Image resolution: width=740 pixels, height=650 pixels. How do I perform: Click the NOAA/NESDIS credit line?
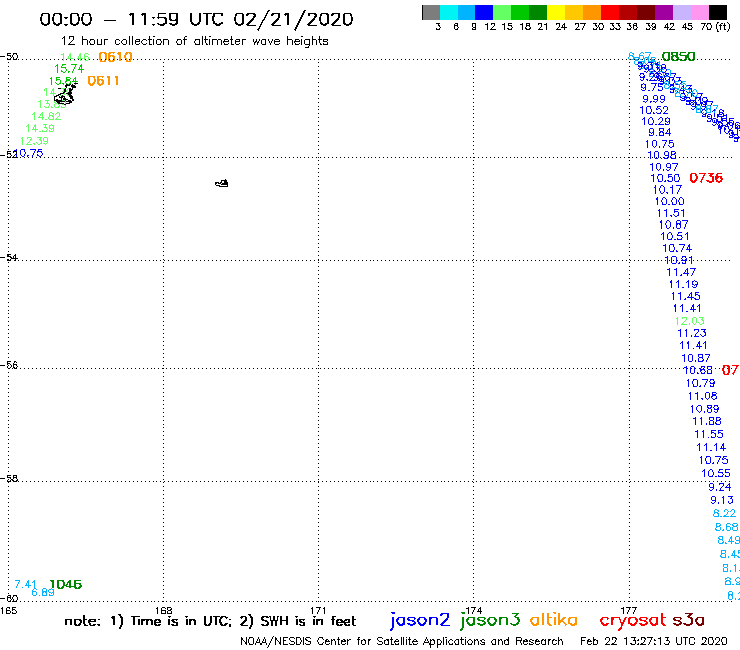[x=402, y=641]
